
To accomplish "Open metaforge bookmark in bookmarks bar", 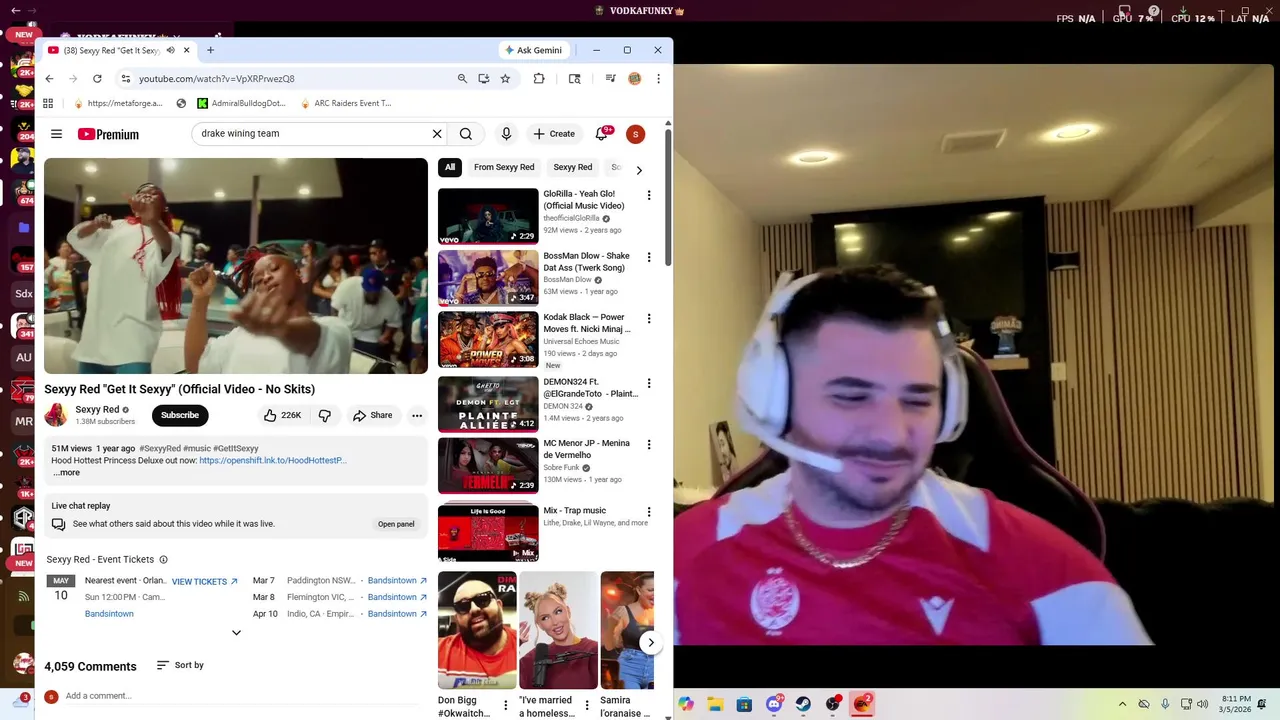I will [x=118, y=103].
